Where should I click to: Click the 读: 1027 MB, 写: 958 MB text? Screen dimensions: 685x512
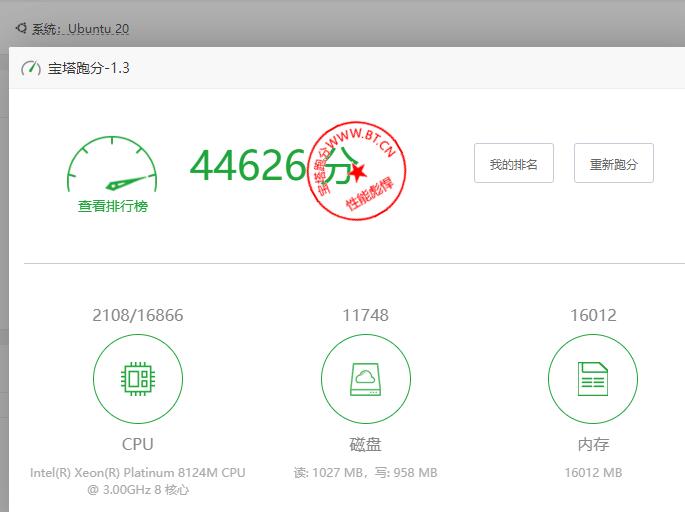point(366,473)
